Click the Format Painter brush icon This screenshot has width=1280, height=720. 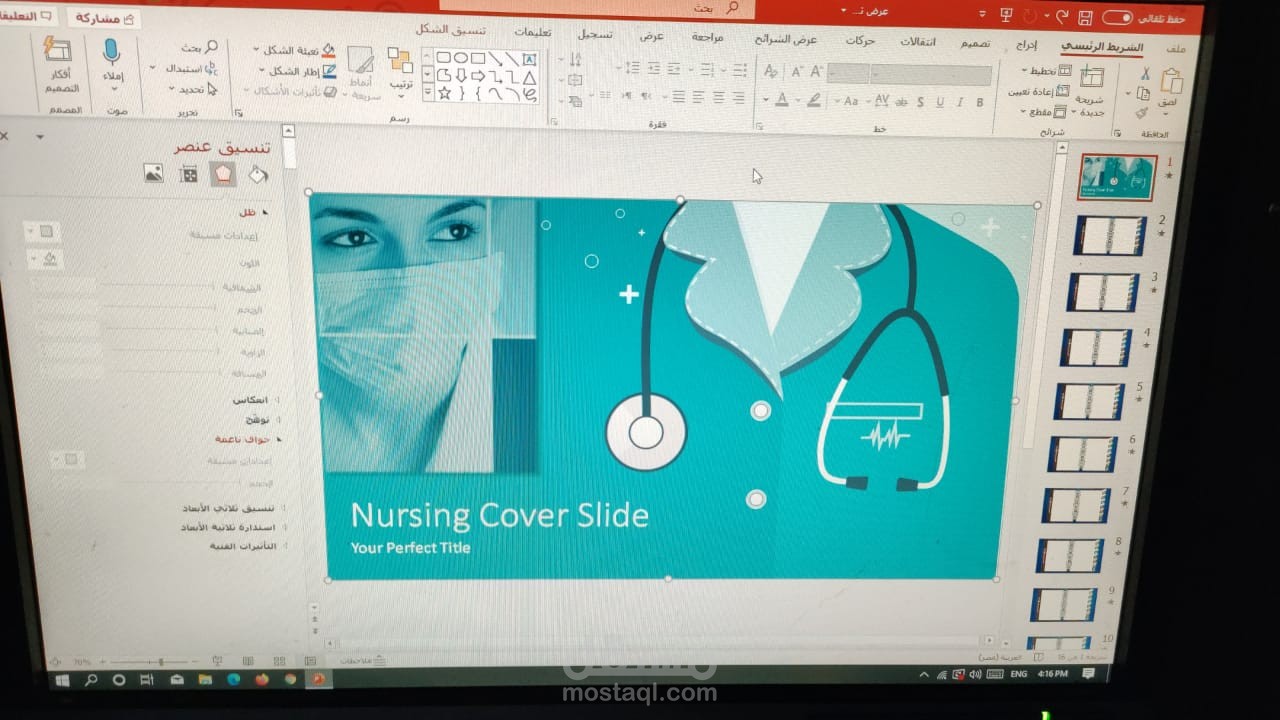[x=1142, y=112]
